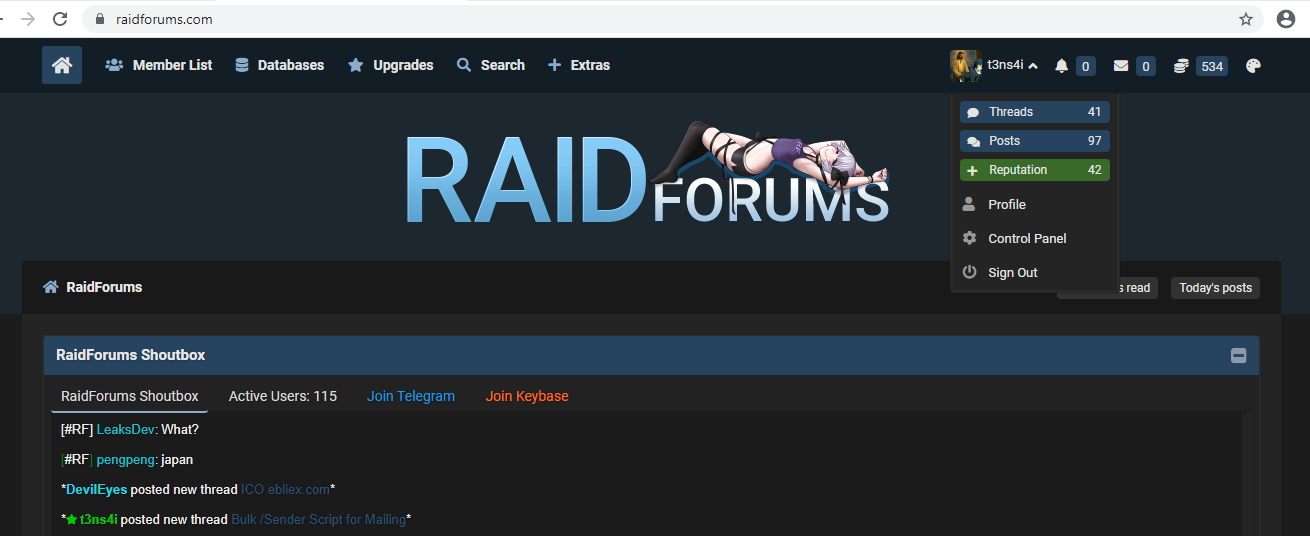
Task: Open credits coins icon
Action: [x=1181, y=66]
